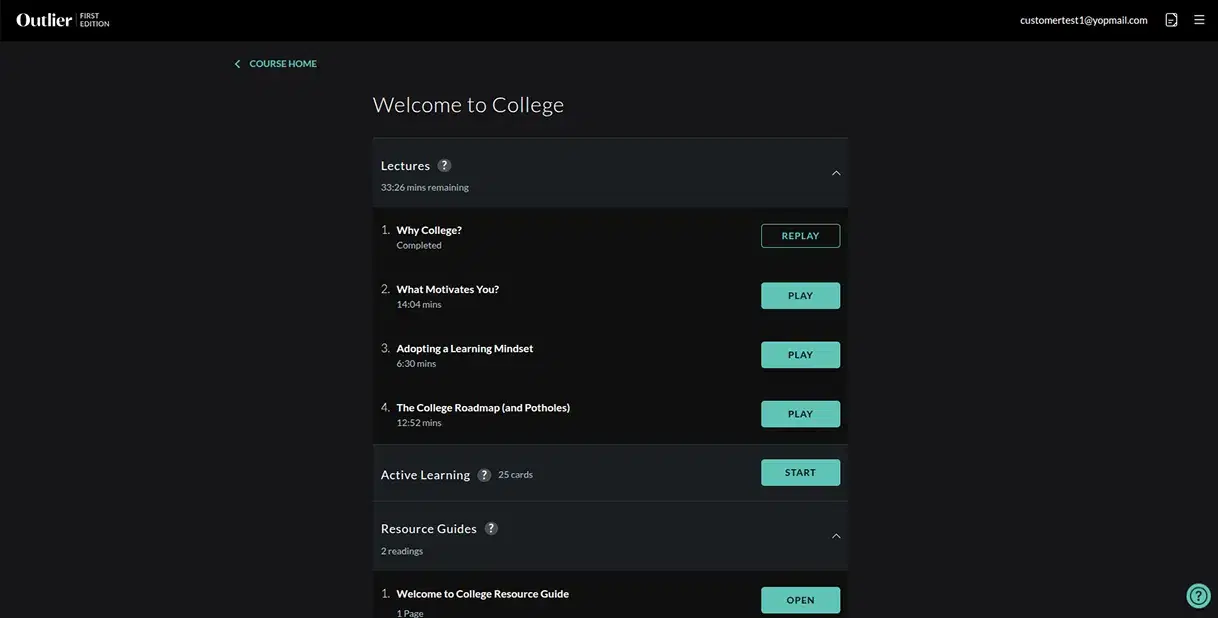This screenshot has width=1218, height=618.
Task: Click the Outlier First Edition logo
Action: (x=63, y=20)
